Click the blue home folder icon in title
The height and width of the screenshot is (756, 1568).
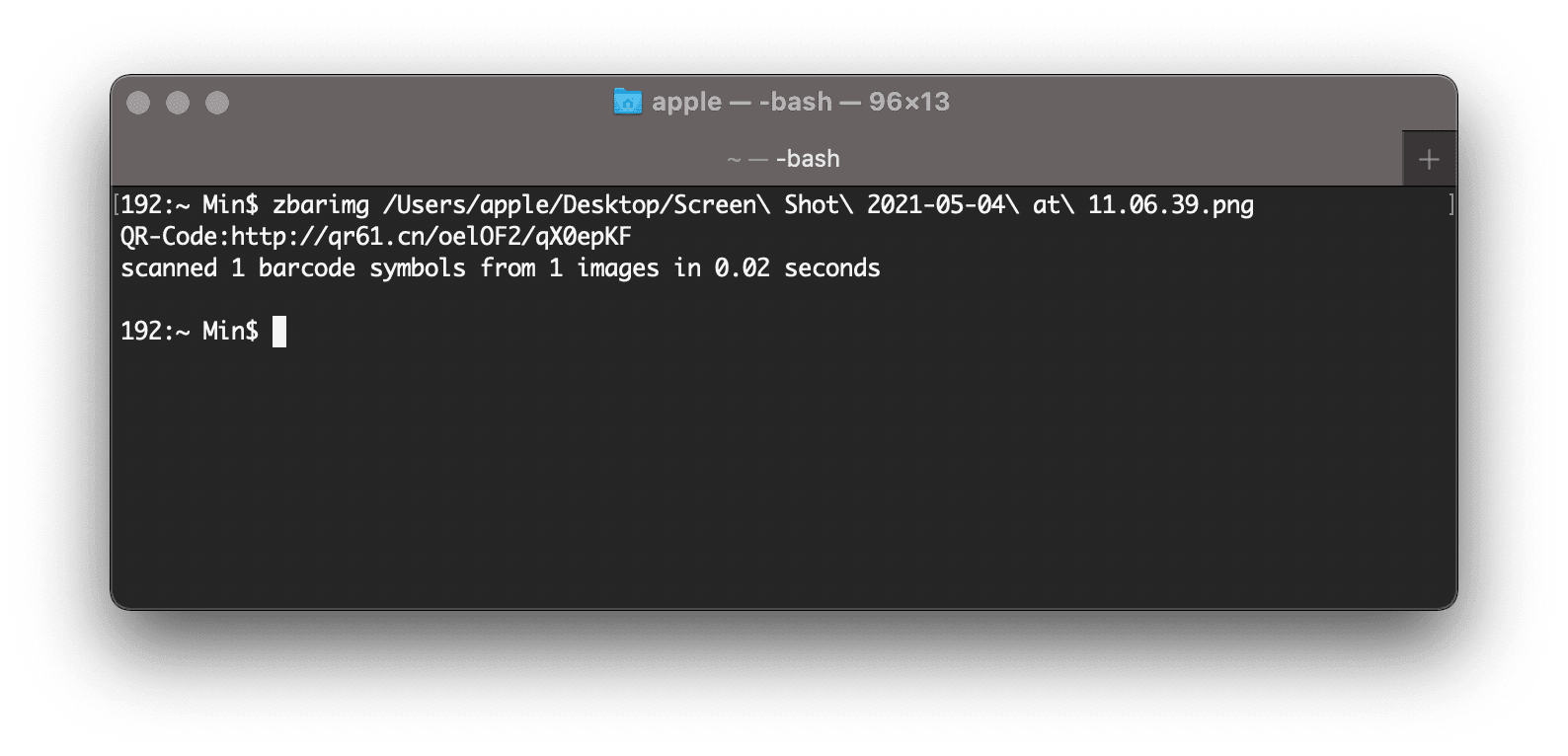click(x=628, y=102)
